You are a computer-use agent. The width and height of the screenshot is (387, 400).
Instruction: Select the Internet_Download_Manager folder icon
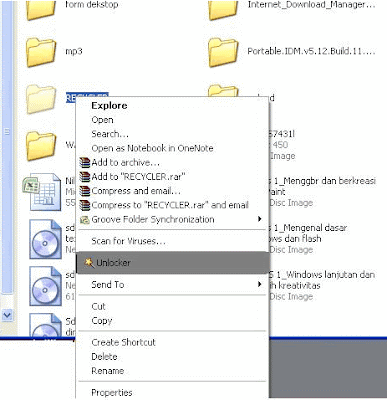point(223,10)
